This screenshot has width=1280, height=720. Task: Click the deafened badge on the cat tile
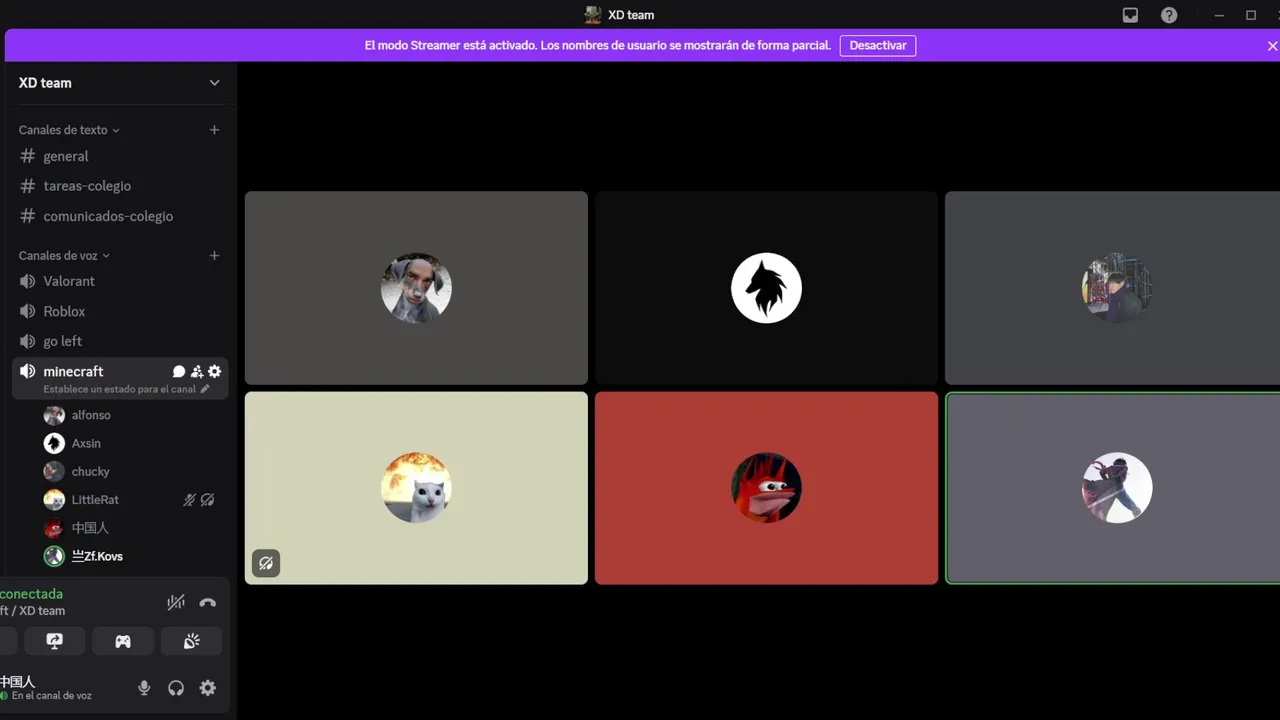[x=266, y=563]
